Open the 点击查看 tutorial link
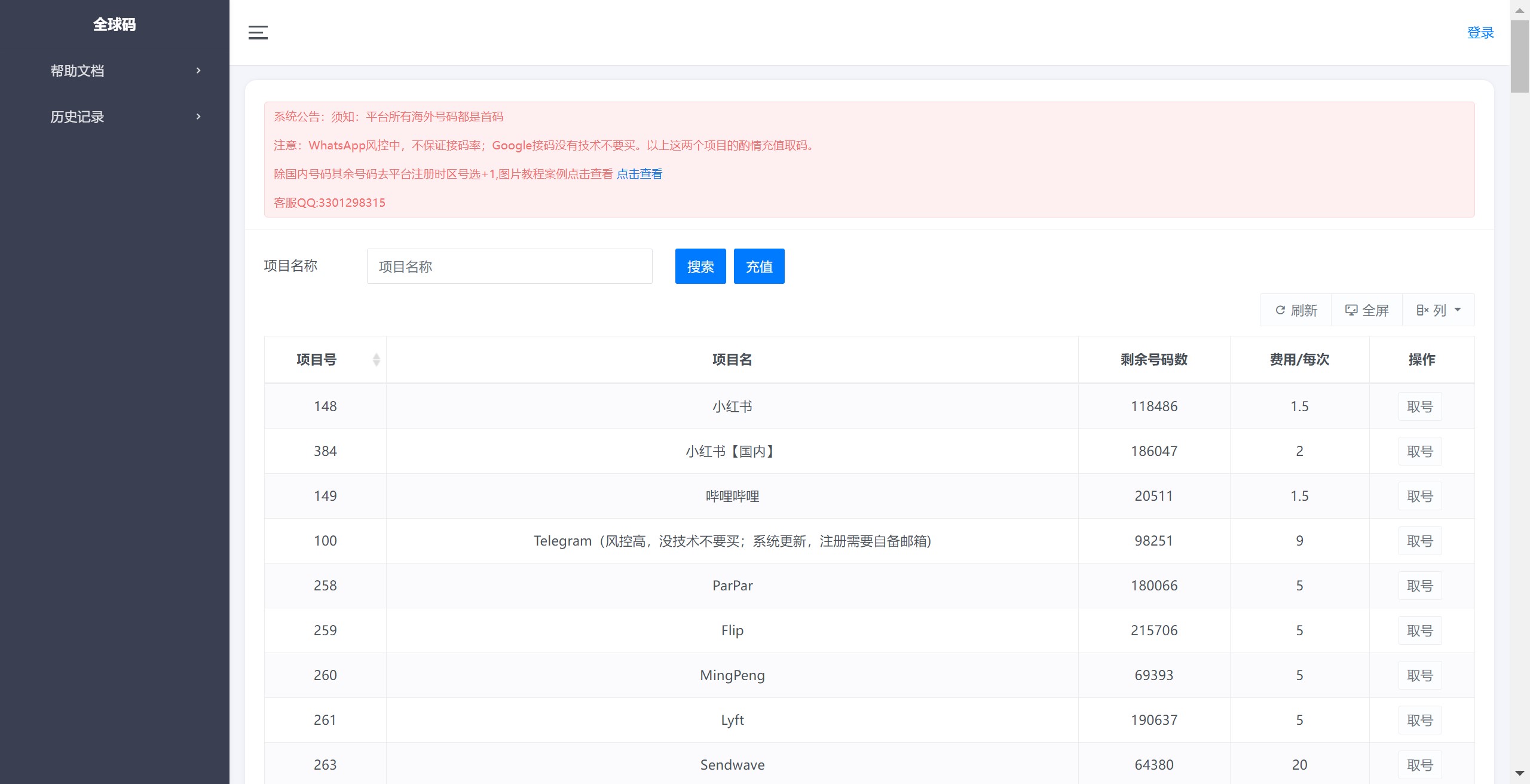1530x784 pixels. [x=639, y=174]
